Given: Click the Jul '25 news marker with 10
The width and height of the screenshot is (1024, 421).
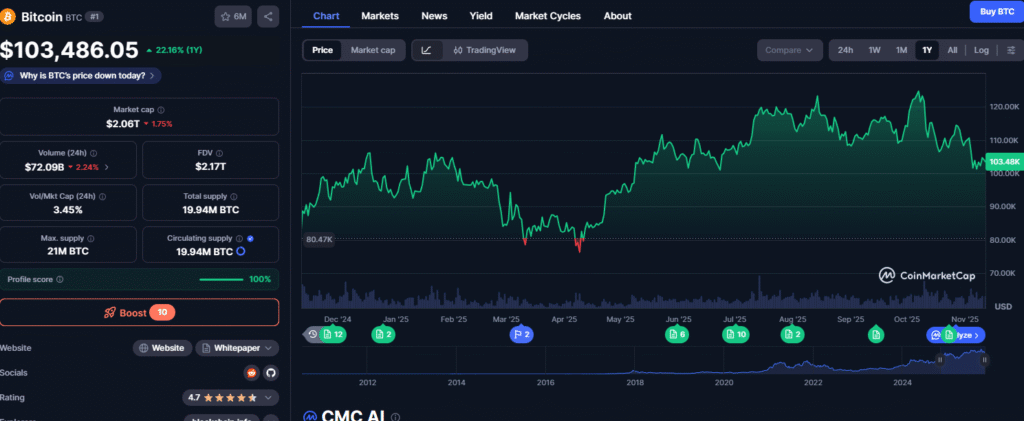Looking at the screenshot, I should click(x=736, y=334).
